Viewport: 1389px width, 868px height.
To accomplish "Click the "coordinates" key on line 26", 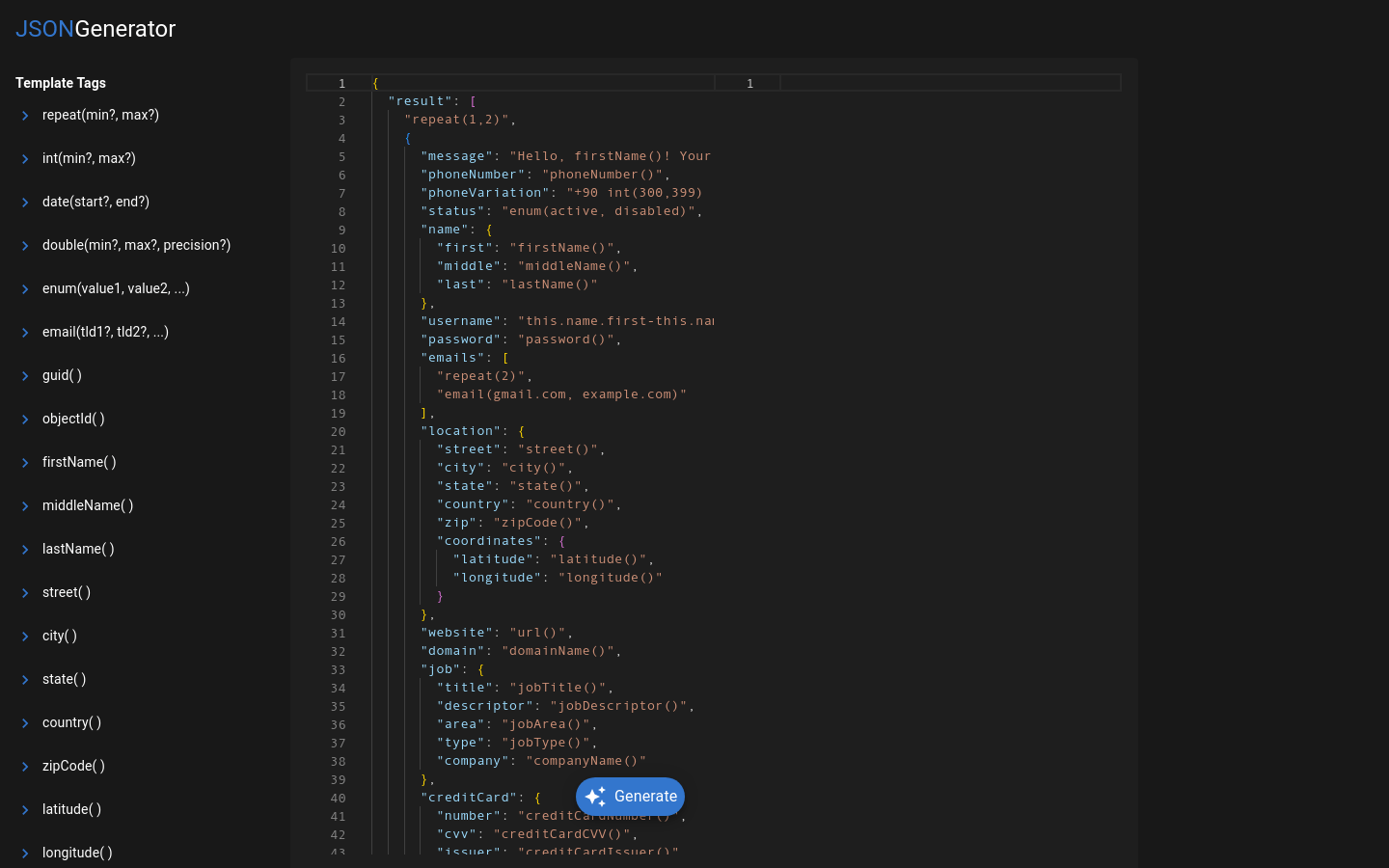I will point(489,541).
